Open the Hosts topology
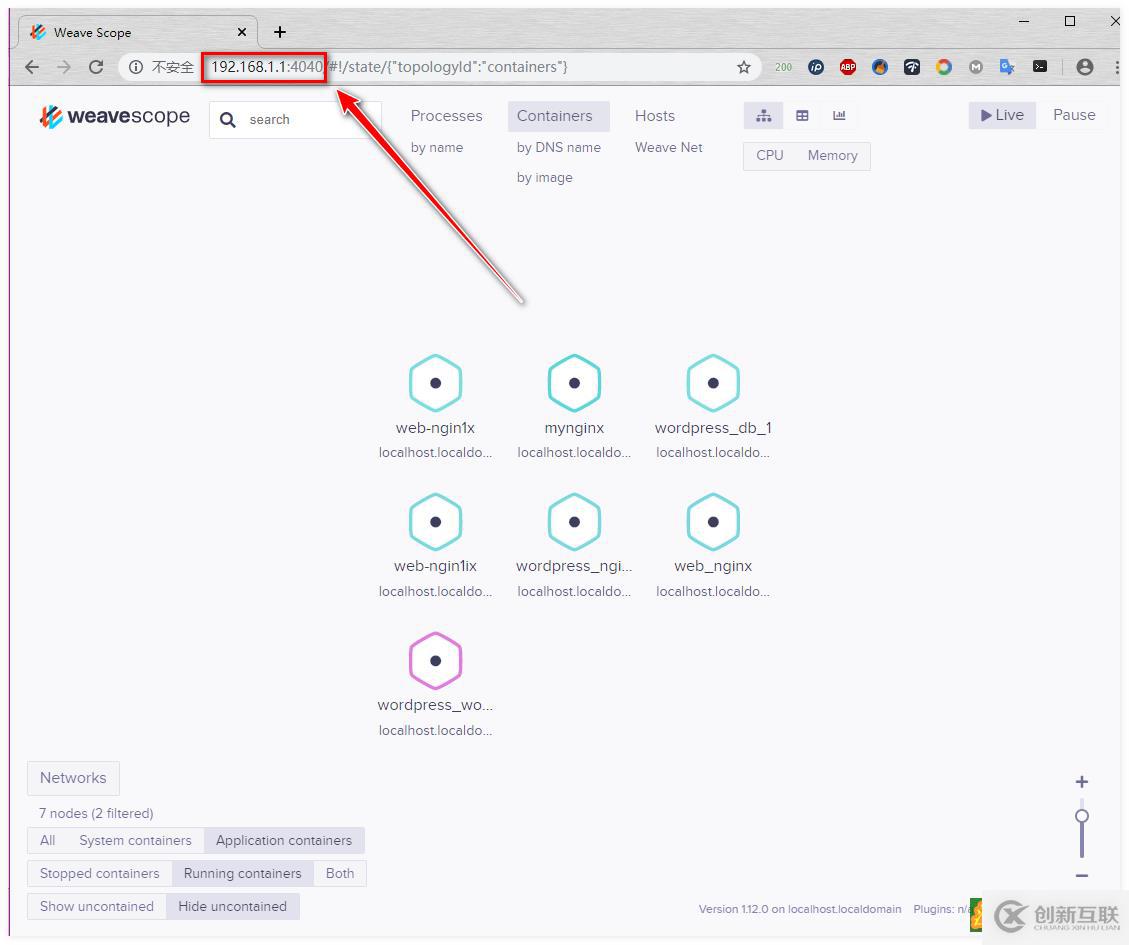Viewport: 1129px width, 945px height. [x=655, y=116]
